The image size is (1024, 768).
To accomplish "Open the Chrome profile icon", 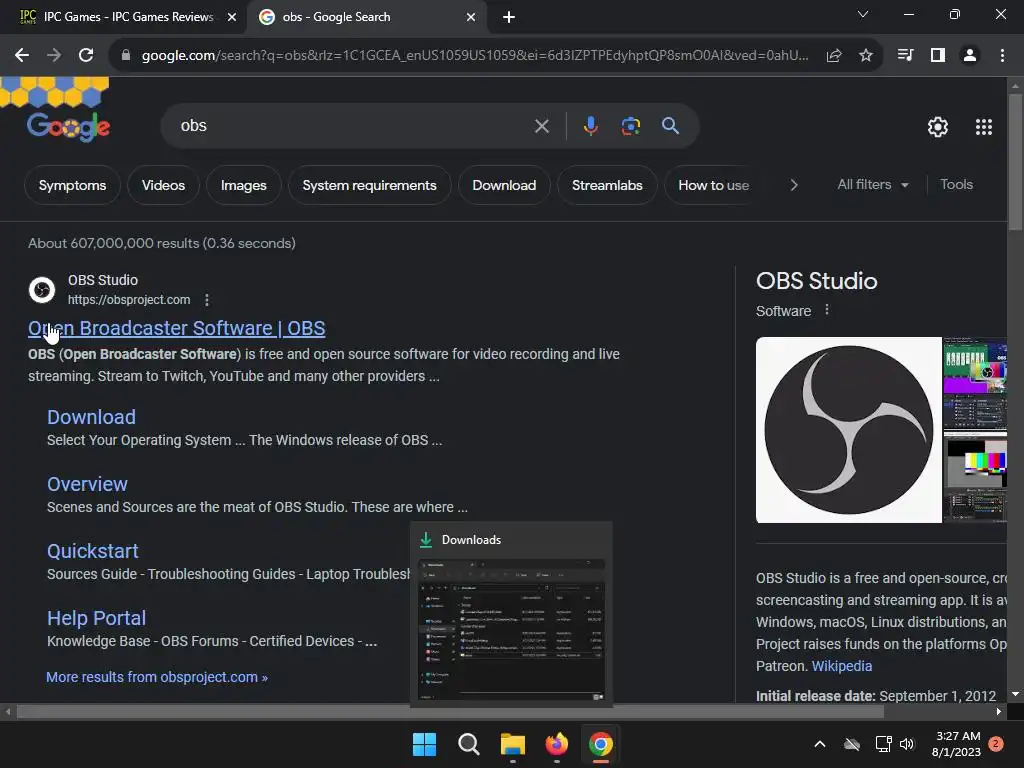I will 970,56.
